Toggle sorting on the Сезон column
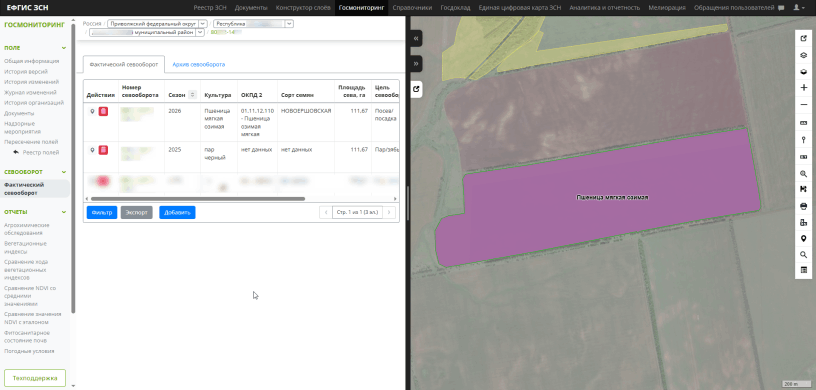 193,95
